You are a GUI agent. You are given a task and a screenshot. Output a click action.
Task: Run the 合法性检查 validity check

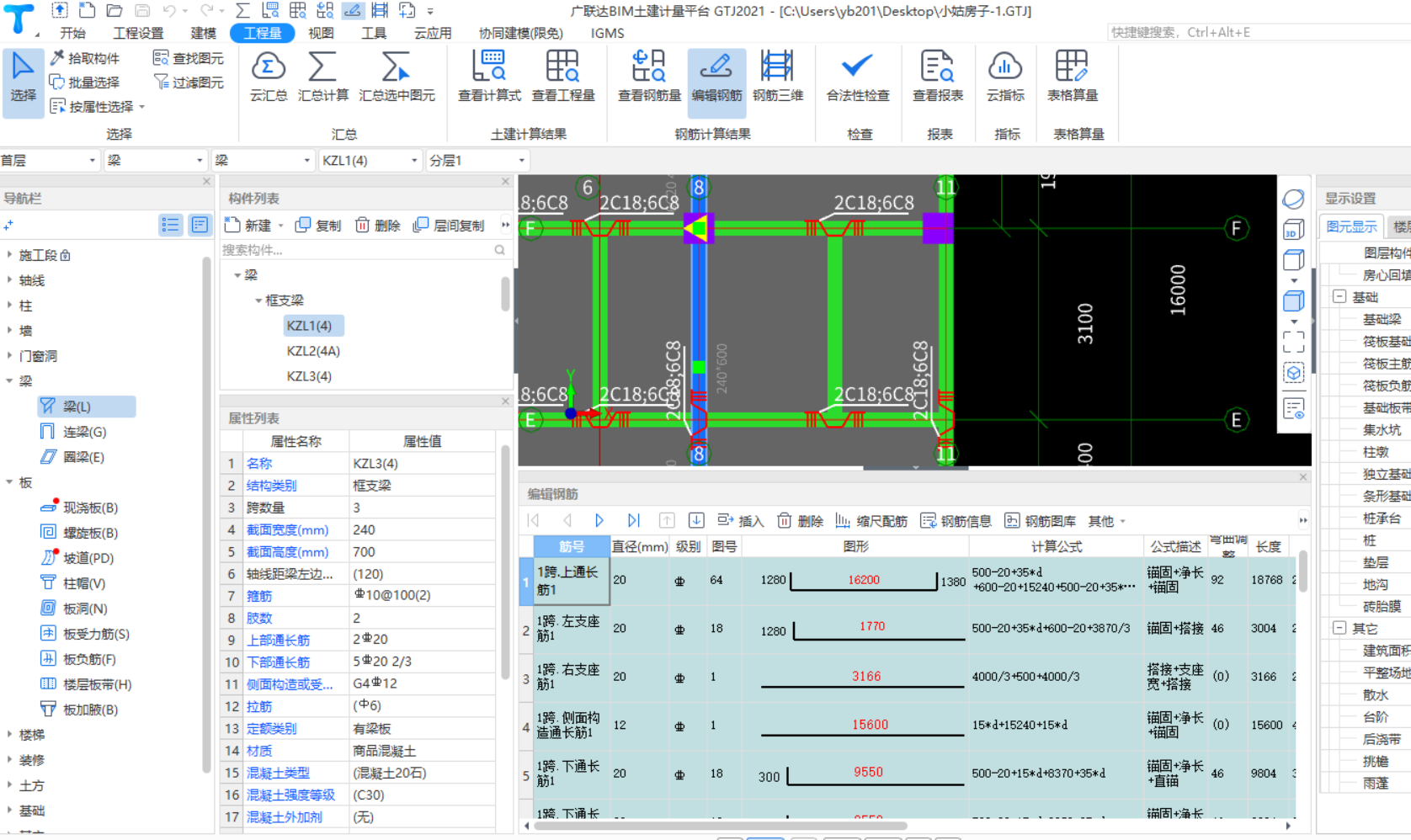click(x=857, y=76)
